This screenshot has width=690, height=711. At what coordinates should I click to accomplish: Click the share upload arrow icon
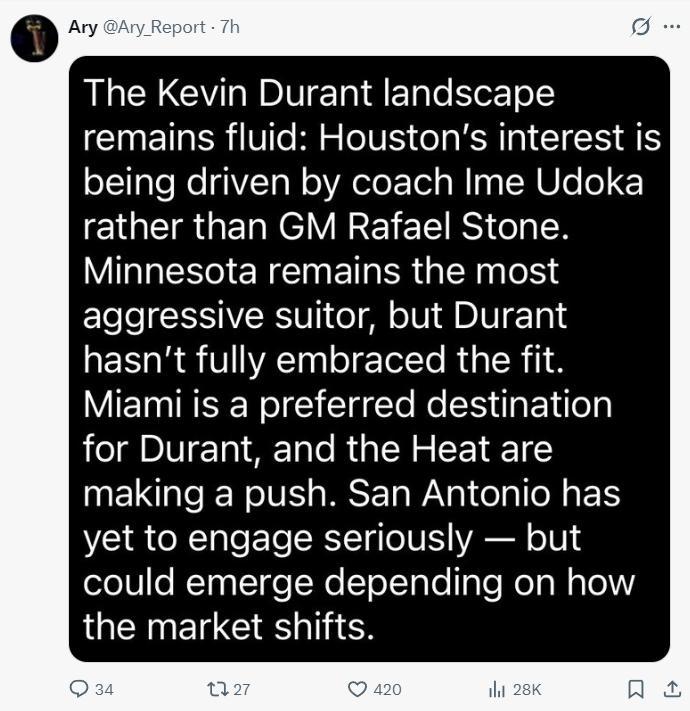672,689
